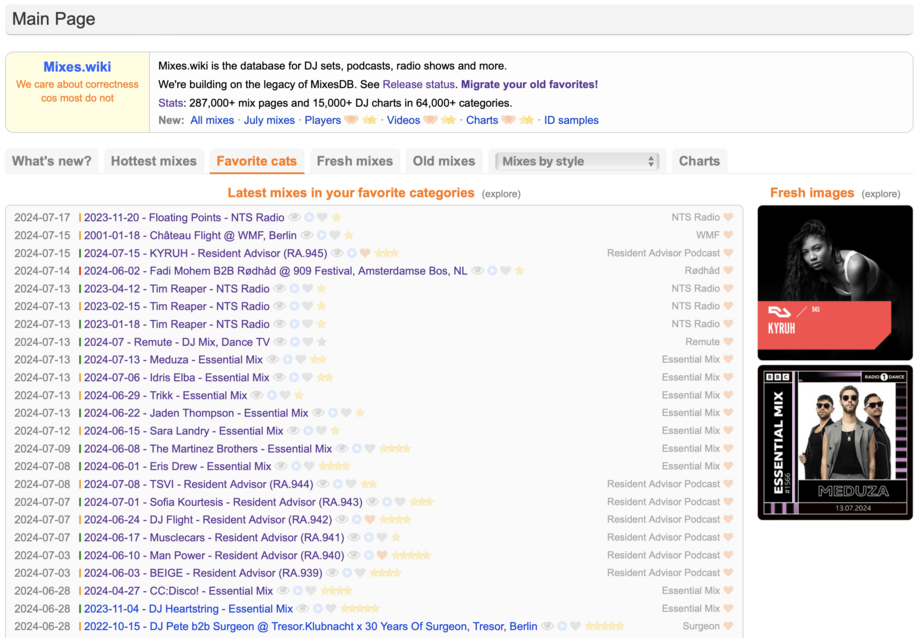Open the Hottest mixes tab
Image resolution: width=920 pixels, height=638 pixels.
pyautogui.click(x=154, y=161)
